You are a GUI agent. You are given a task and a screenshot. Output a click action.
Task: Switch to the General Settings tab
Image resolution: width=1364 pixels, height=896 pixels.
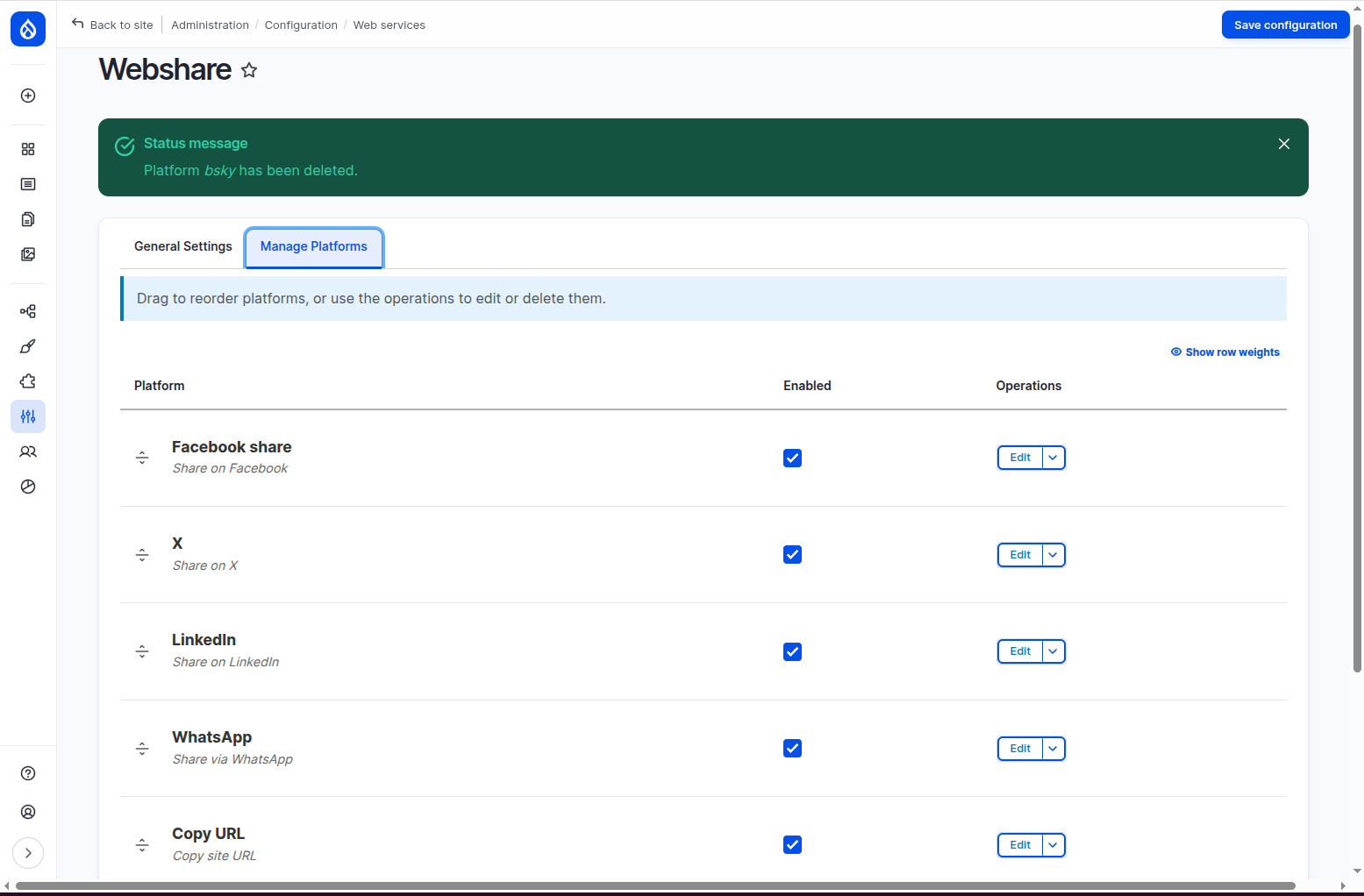[183, 246]
